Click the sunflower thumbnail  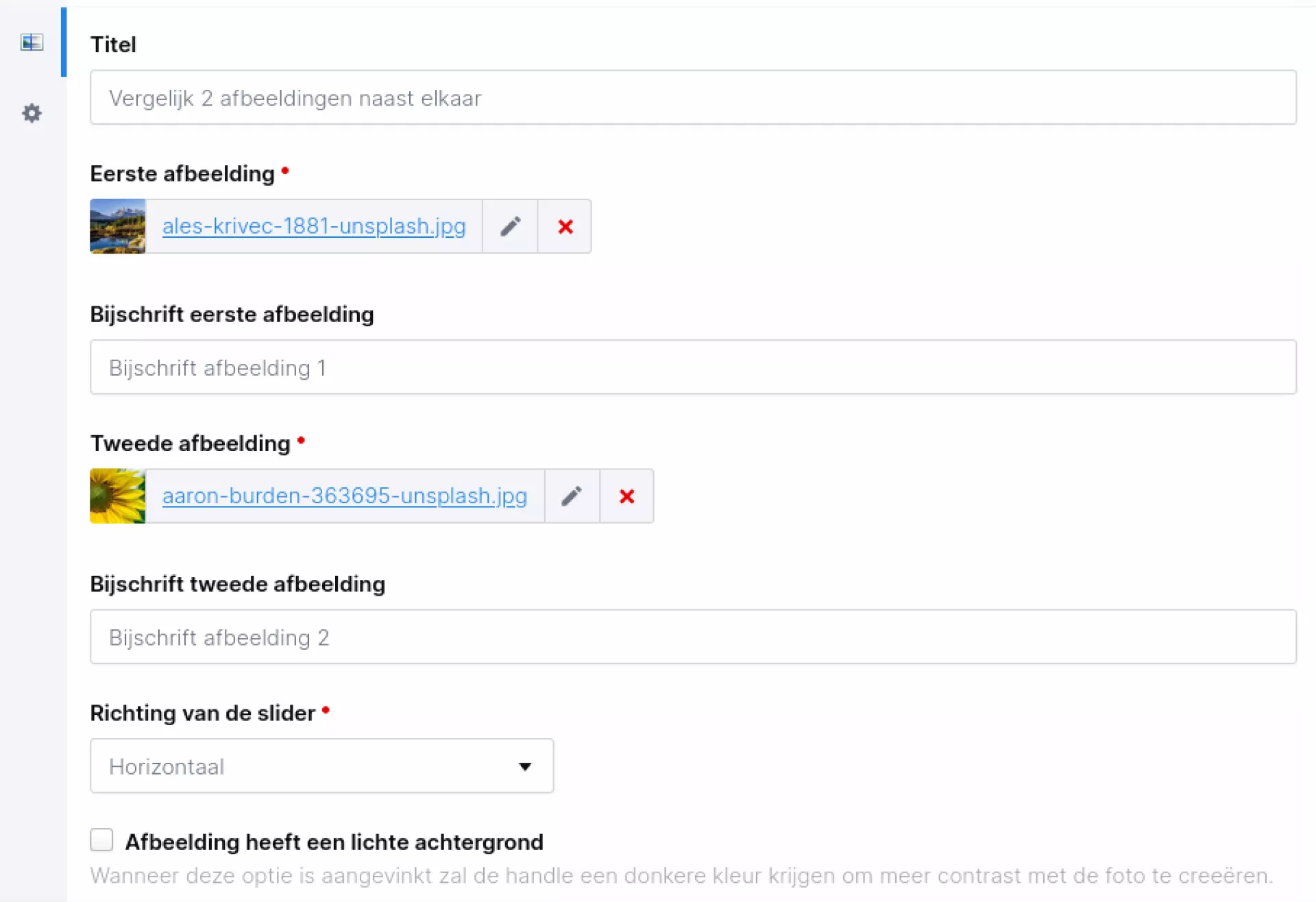[x=118, y=496]
